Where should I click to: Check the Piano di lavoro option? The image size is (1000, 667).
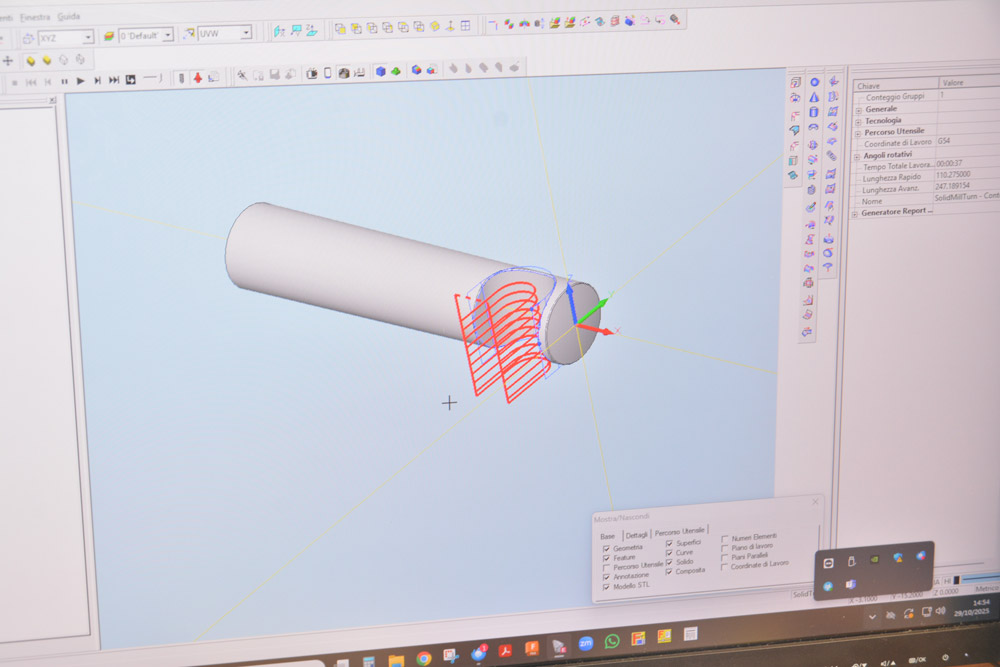click(724, 548)
